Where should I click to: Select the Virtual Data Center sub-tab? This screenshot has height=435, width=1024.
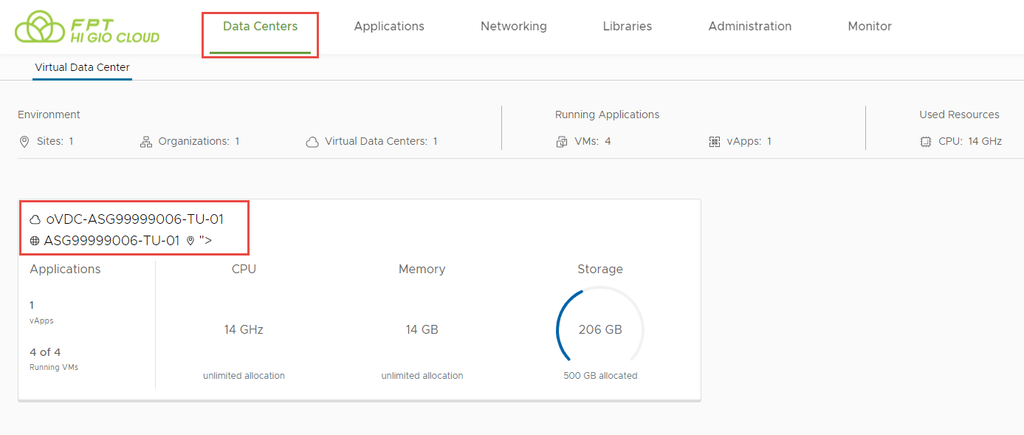tap(82, 68)
